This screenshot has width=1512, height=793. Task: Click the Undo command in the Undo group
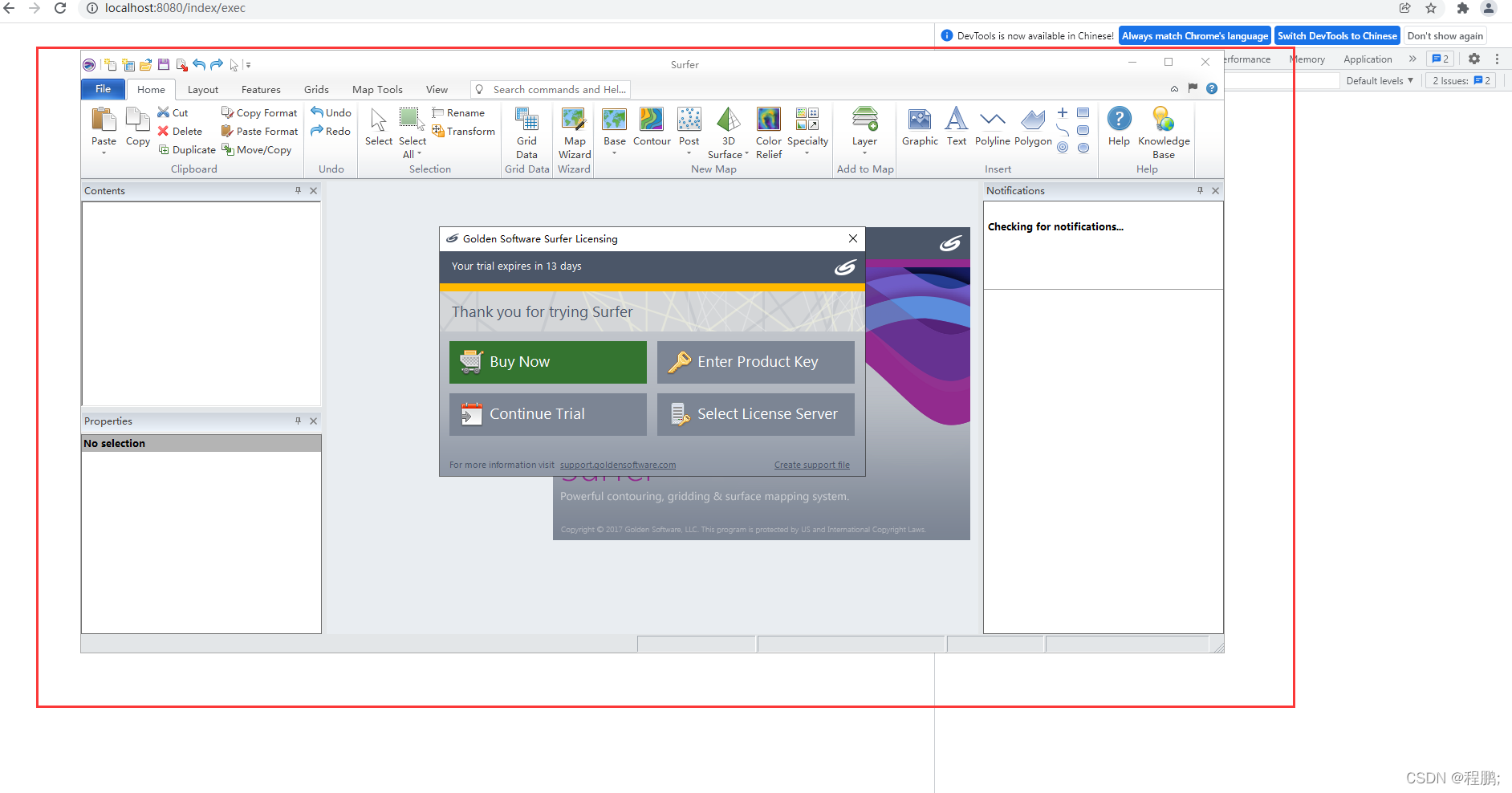(331, 113)
